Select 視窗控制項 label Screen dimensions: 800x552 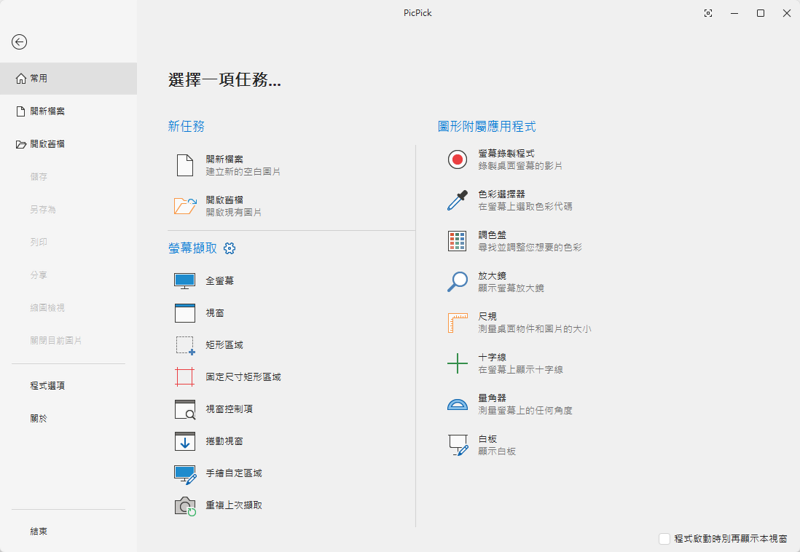point(229,409)
